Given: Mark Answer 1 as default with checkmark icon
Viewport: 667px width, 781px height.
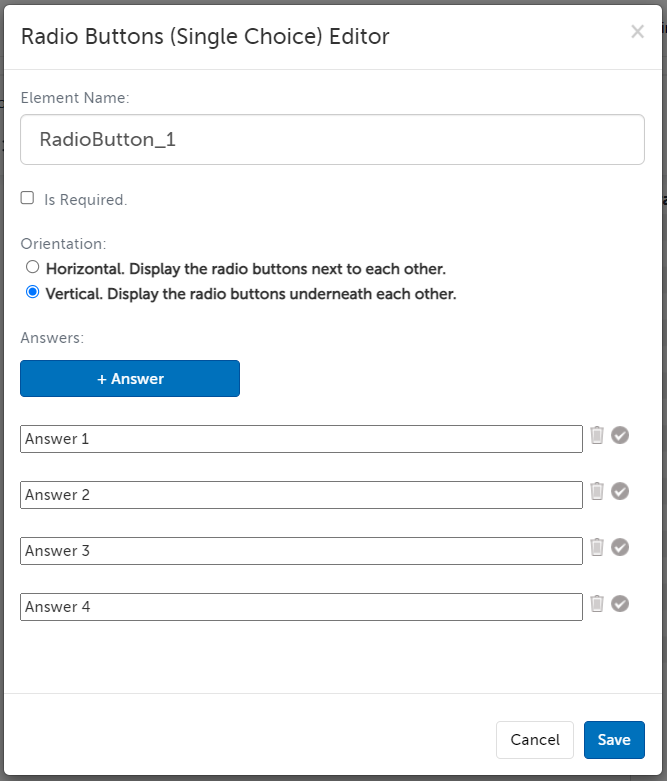Looking at the screenshot, I should 620,435.
